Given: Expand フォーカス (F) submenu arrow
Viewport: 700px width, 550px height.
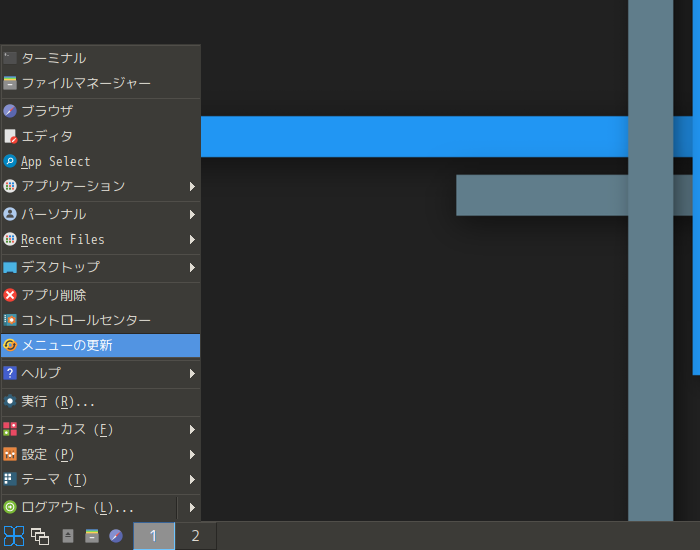Looking at the screenshot, I should [192, 429].
